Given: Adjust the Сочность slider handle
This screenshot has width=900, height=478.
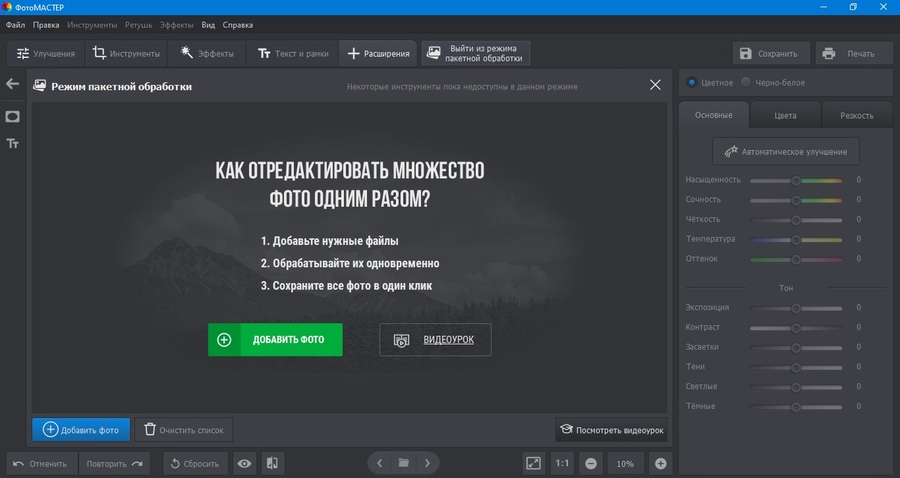Looking at the screenshot, I should 796,200.
